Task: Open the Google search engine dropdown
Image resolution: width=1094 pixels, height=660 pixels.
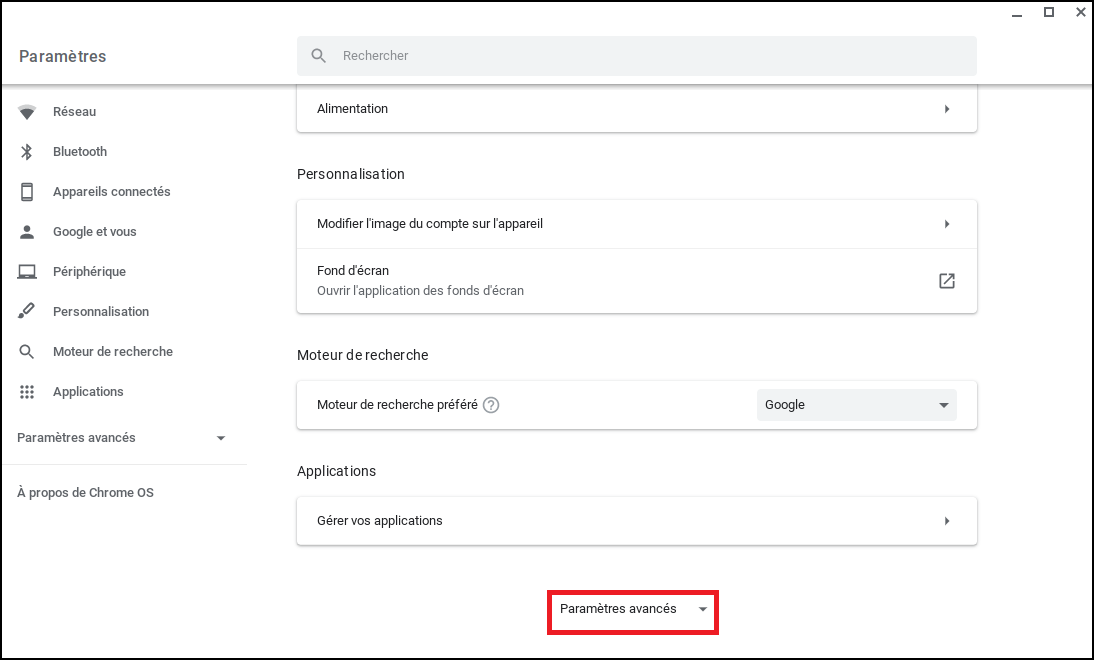Action: [856, 405]
